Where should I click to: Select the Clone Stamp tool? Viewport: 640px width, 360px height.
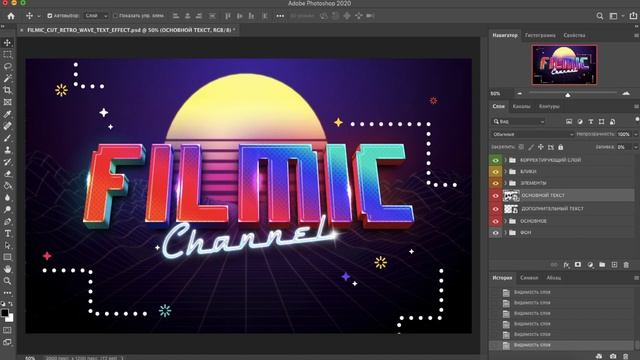7,150
